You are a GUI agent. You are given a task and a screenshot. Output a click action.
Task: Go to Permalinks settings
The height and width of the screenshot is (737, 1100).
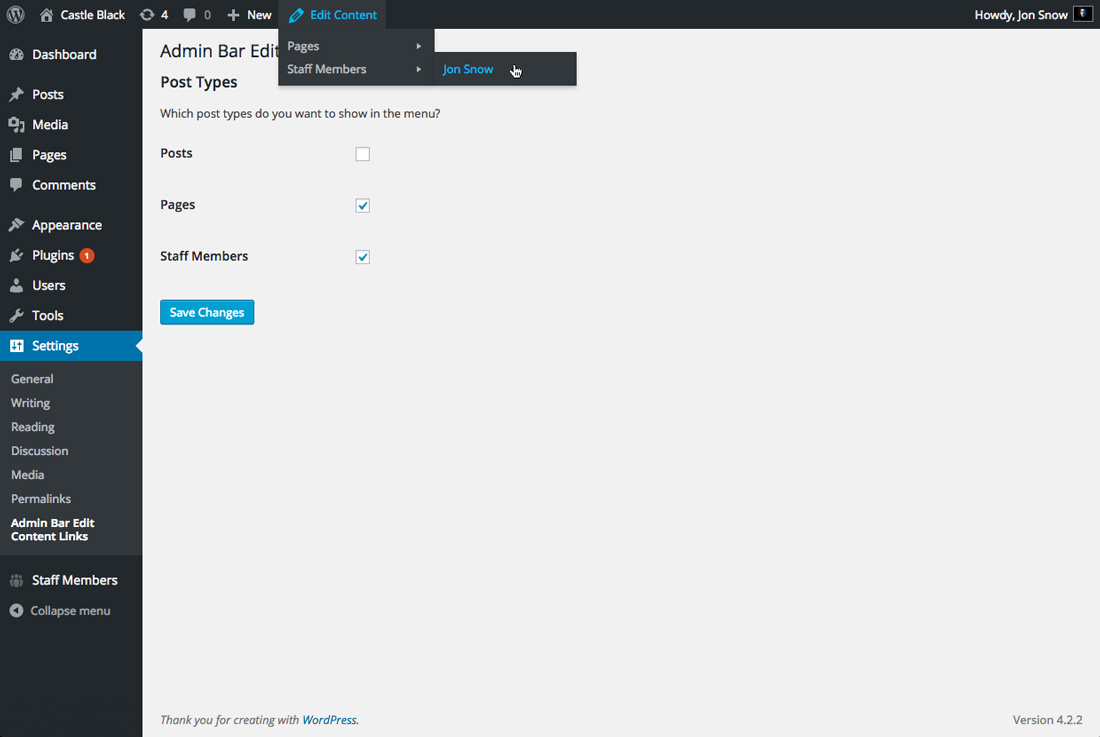[x=41, y=499]
